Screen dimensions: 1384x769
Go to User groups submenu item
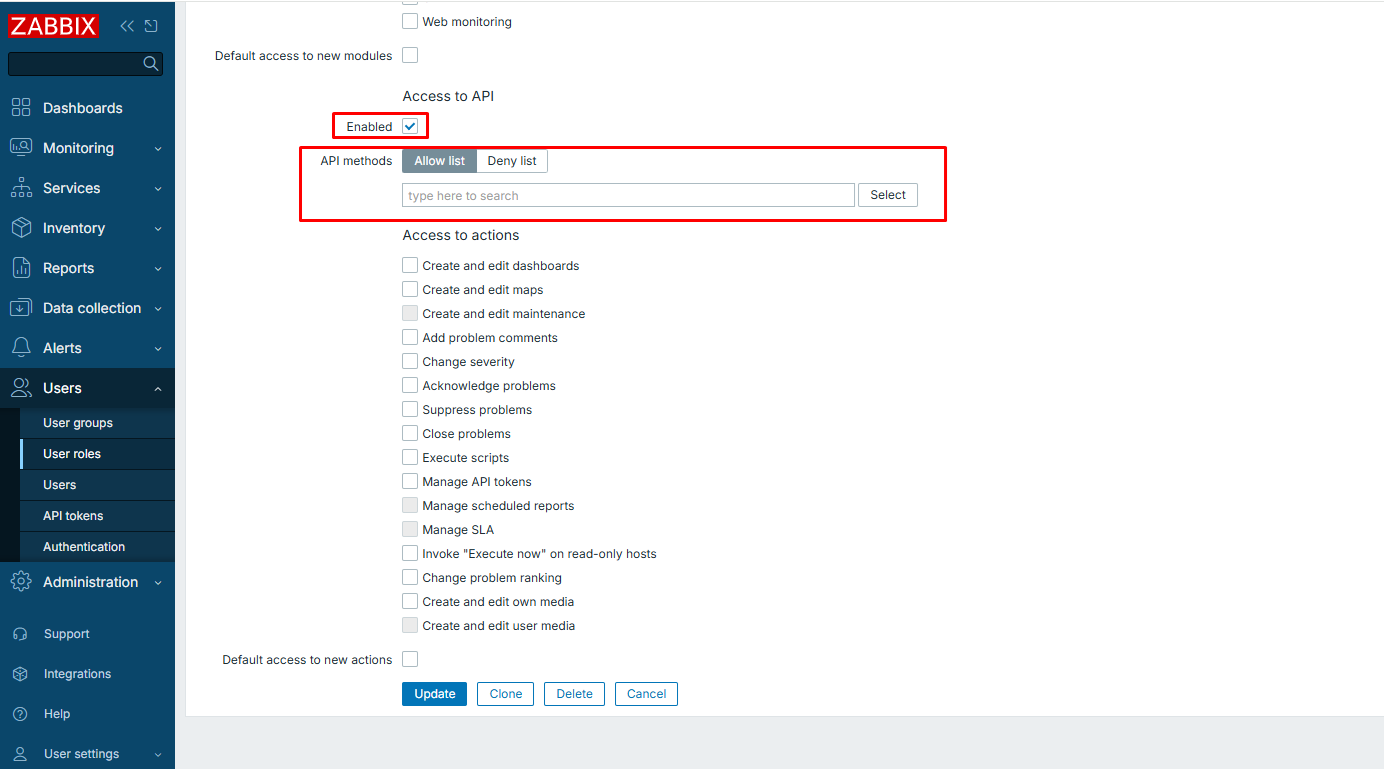tap(78, 423)
